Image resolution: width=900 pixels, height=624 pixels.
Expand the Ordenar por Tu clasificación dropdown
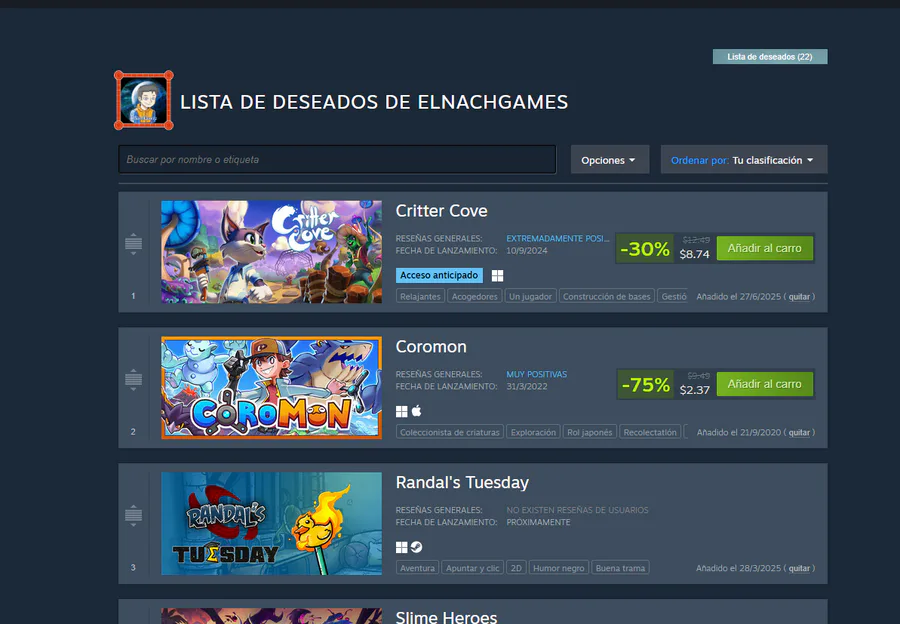click(744, 160)
